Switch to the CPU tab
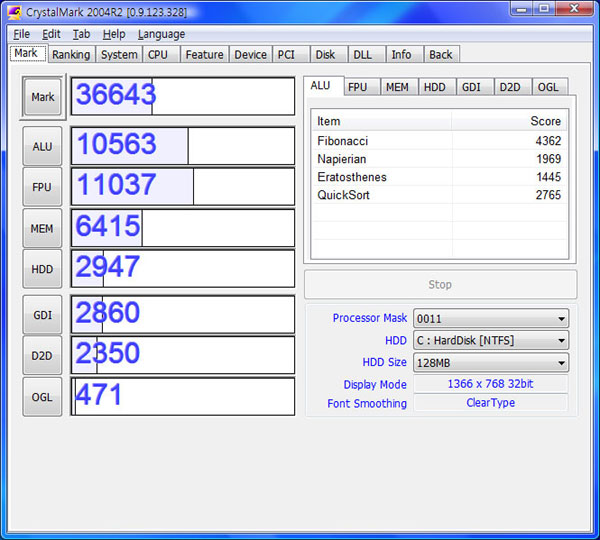600x540 pixels. [161, 55]
